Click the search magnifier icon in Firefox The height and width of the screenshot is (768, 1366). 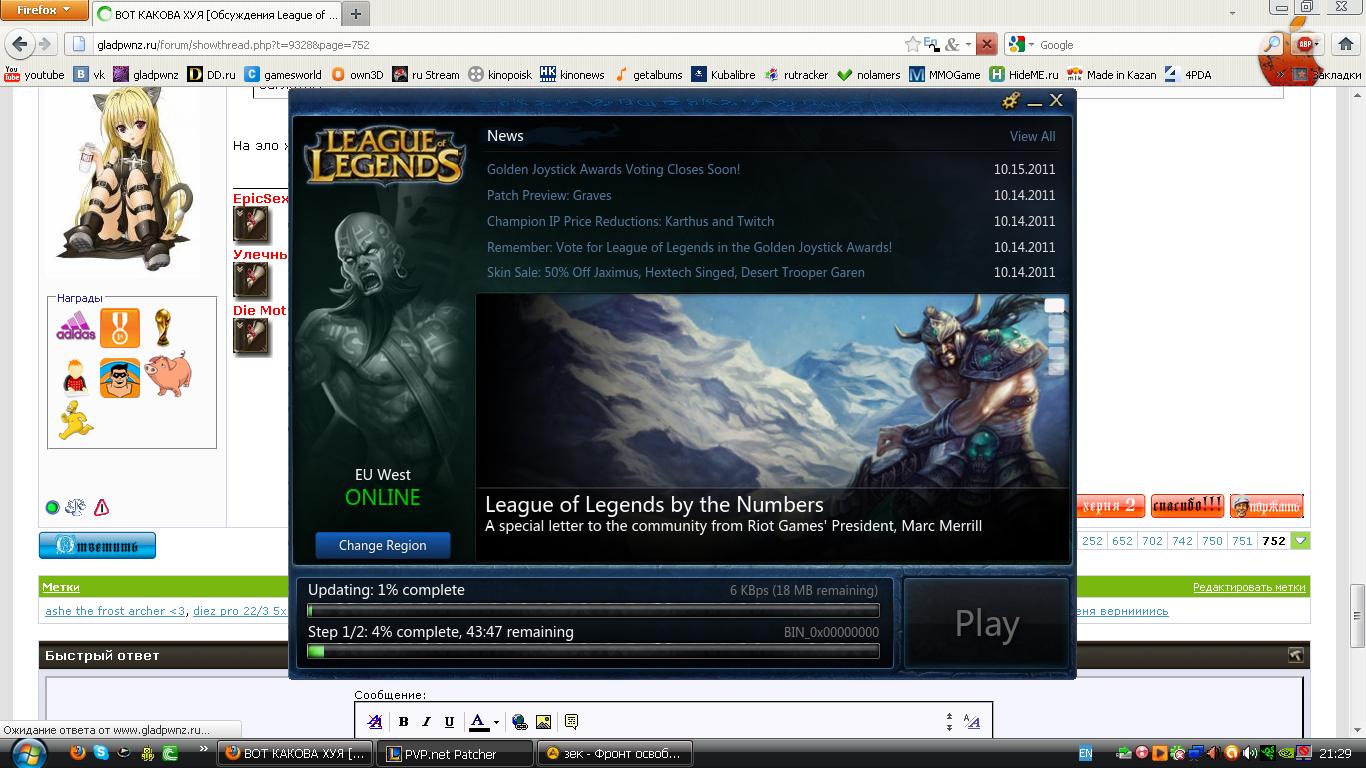pyautogui.click(x=1271, y=44)
